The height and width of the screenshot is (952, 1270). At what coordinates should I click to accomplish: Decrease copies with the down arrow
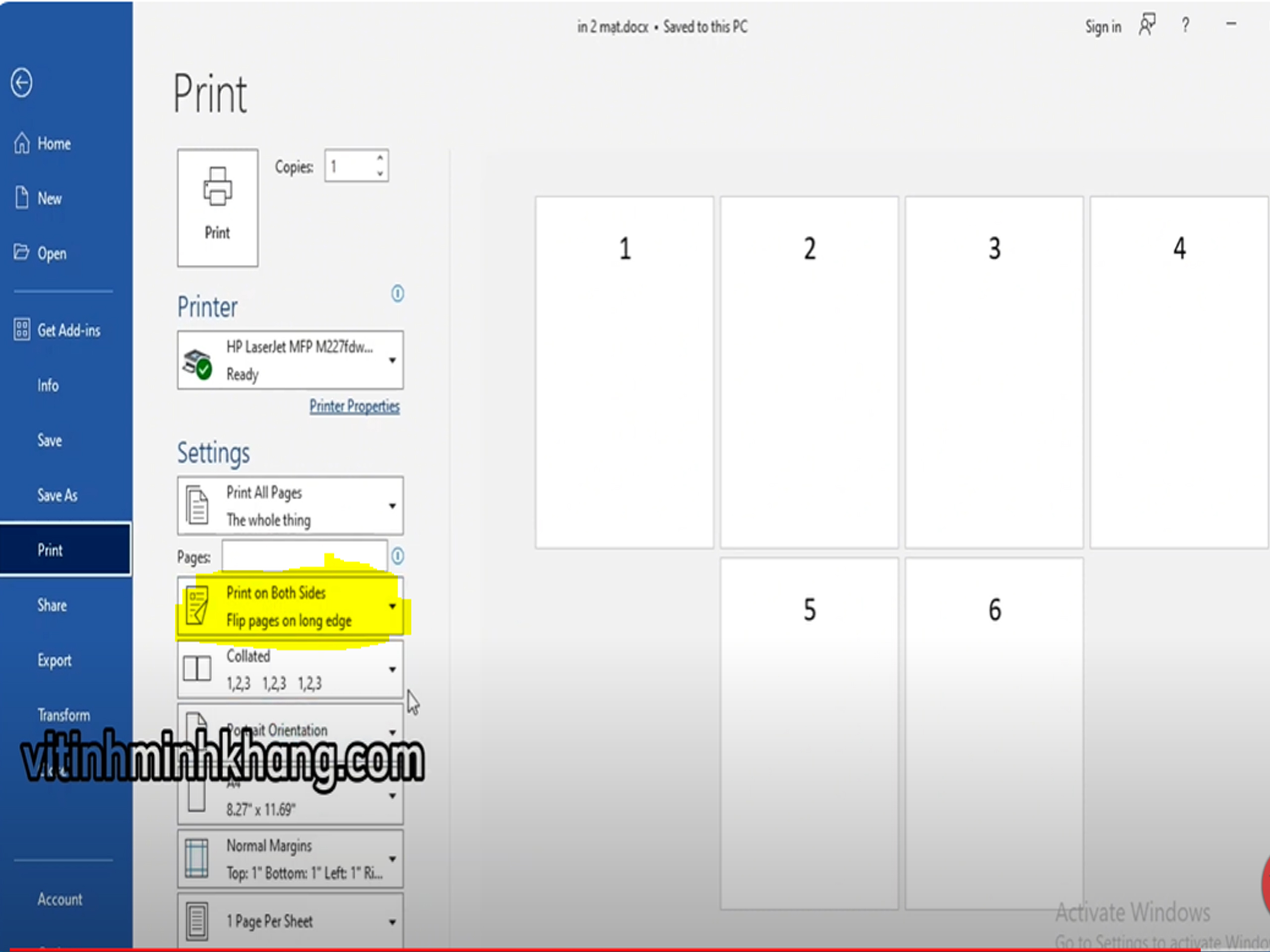click(380, 174)
